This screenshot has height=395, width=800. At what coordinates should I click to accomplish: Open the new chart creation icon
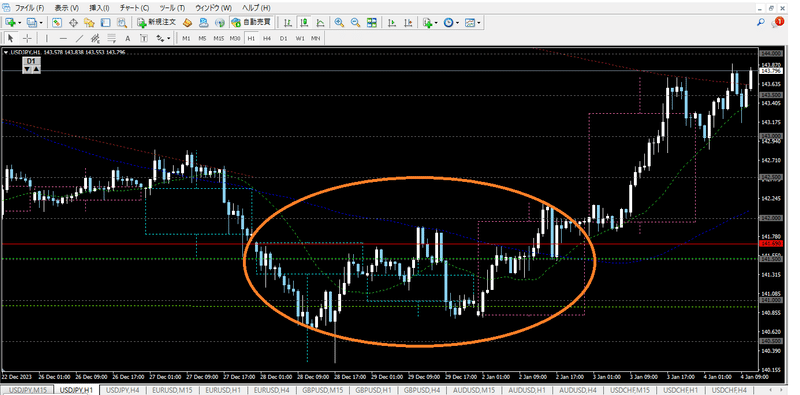(11, 22)
